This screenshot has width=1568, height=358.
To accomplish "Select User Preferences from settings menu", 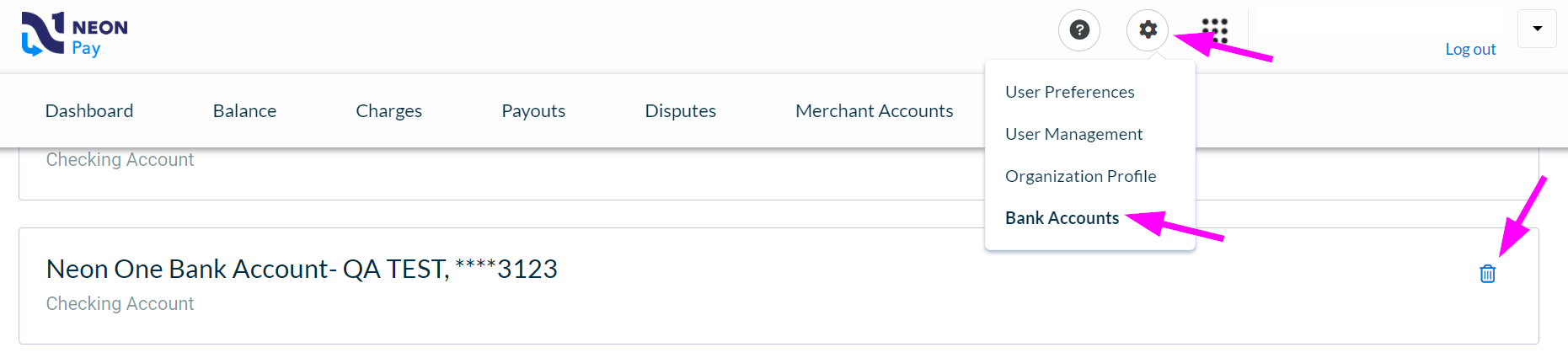I will click(1069, 92).
